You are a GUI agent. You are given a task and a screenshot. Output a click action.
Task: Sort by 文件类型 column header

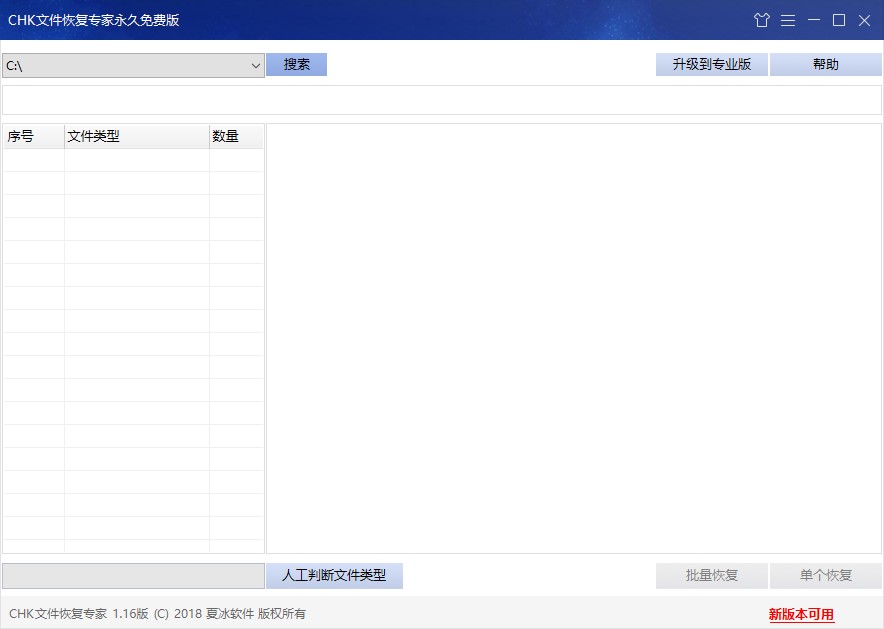pyautogui.click(x=137, y=136)
